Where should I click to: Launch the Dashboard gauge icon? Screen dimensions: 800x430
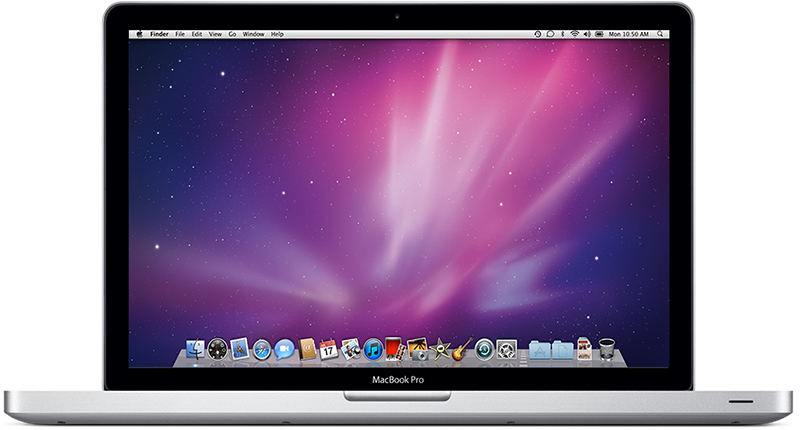(217, 349)
